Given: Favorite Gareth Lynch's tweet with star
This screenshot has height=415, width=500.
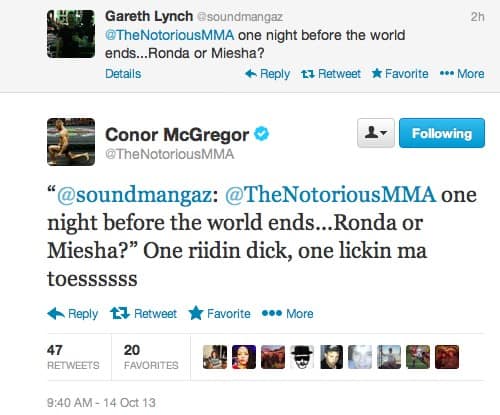Looking at the screenshot, I should tap(400, 74).
